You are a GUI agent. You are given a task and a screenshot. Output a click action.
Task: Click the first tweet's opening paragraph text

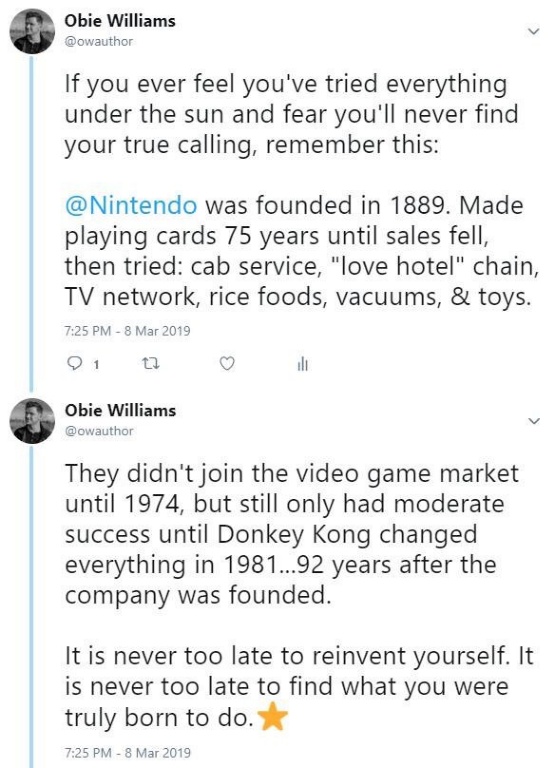(291, 114)
